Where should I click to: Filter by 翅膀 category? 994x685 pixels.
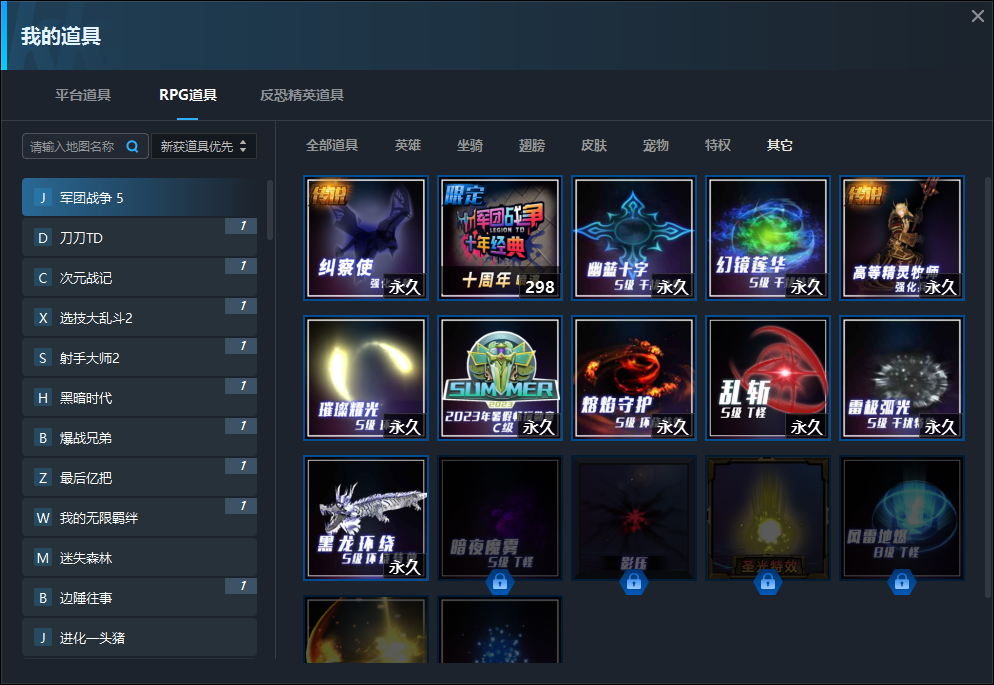532,145
